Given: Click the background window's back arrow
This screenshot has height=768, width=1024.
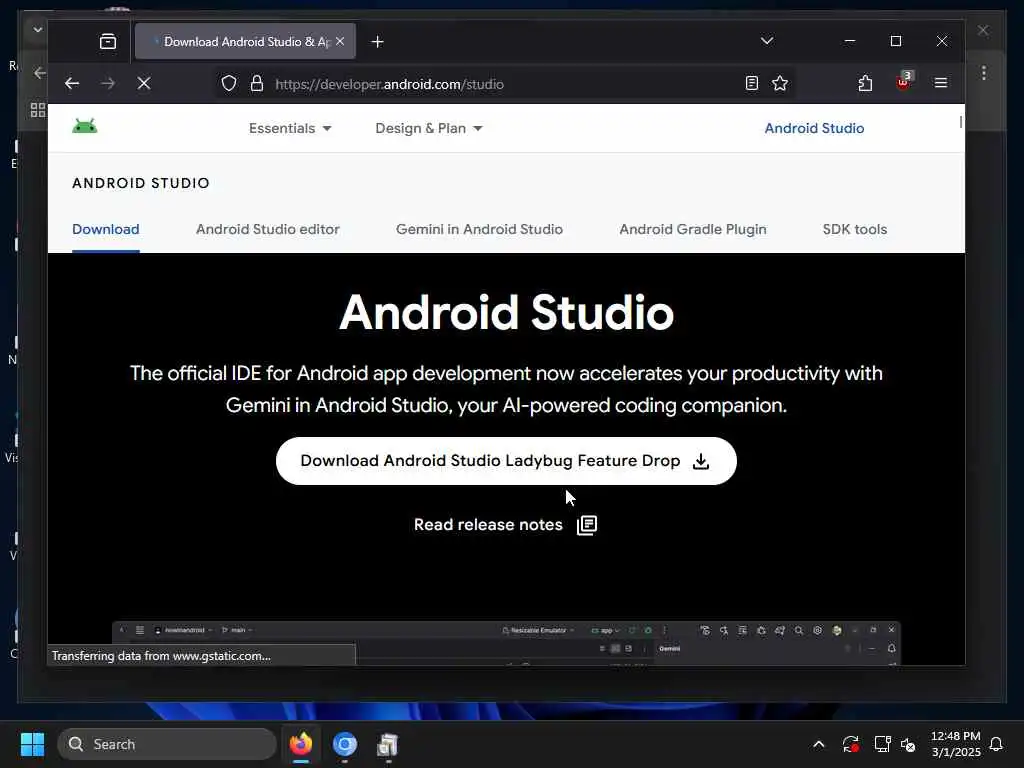Looking at the screenshot, I should (40, 72).
